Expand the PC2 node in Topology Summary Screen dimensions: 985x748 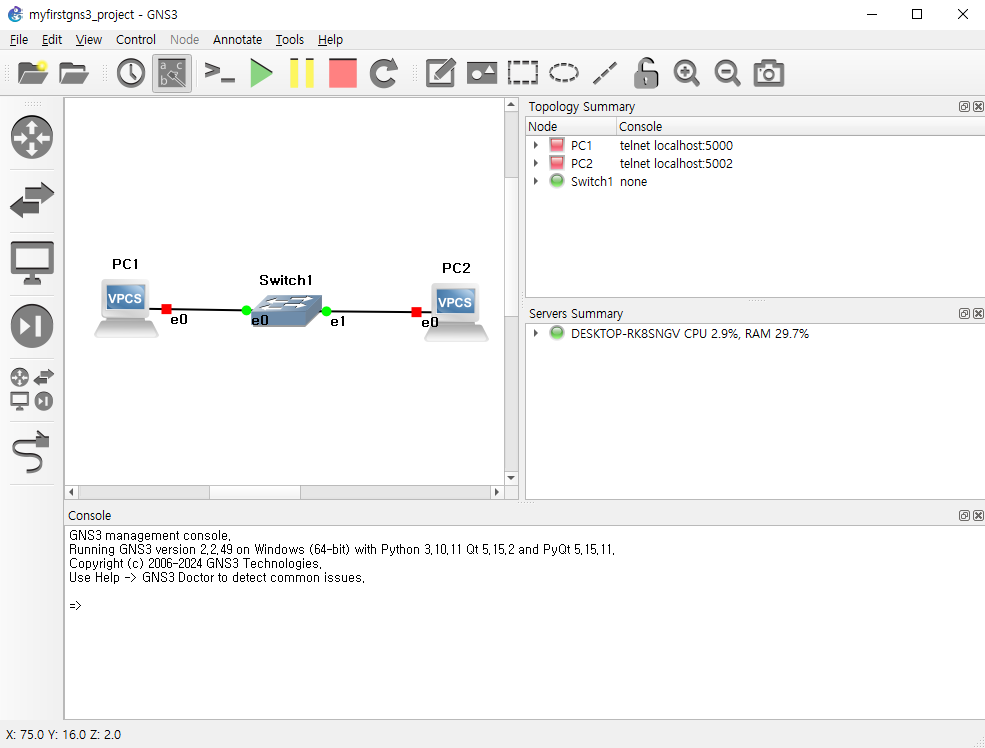point(536,163)
